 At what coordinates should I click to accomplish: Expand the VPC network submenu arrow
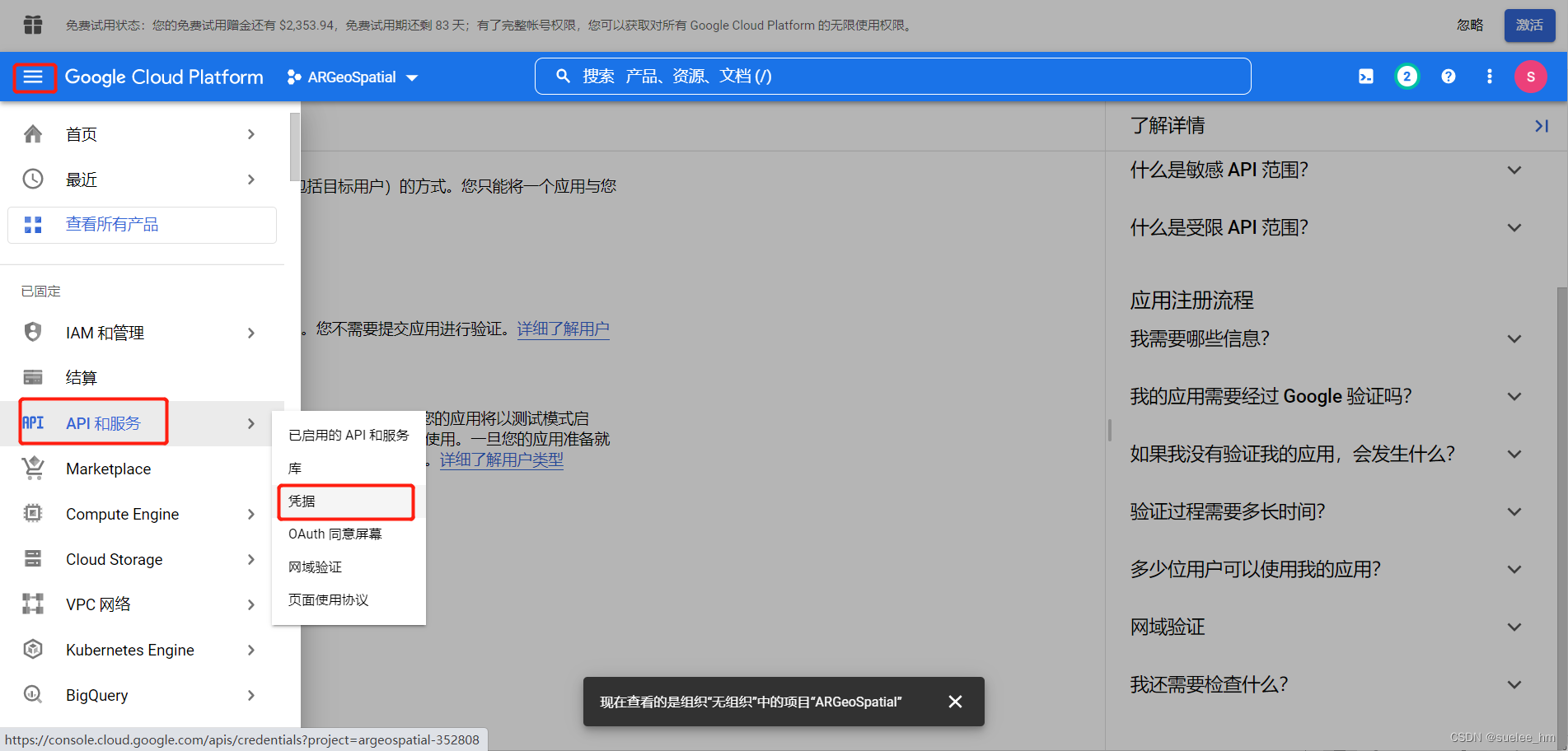pos(251,604)
